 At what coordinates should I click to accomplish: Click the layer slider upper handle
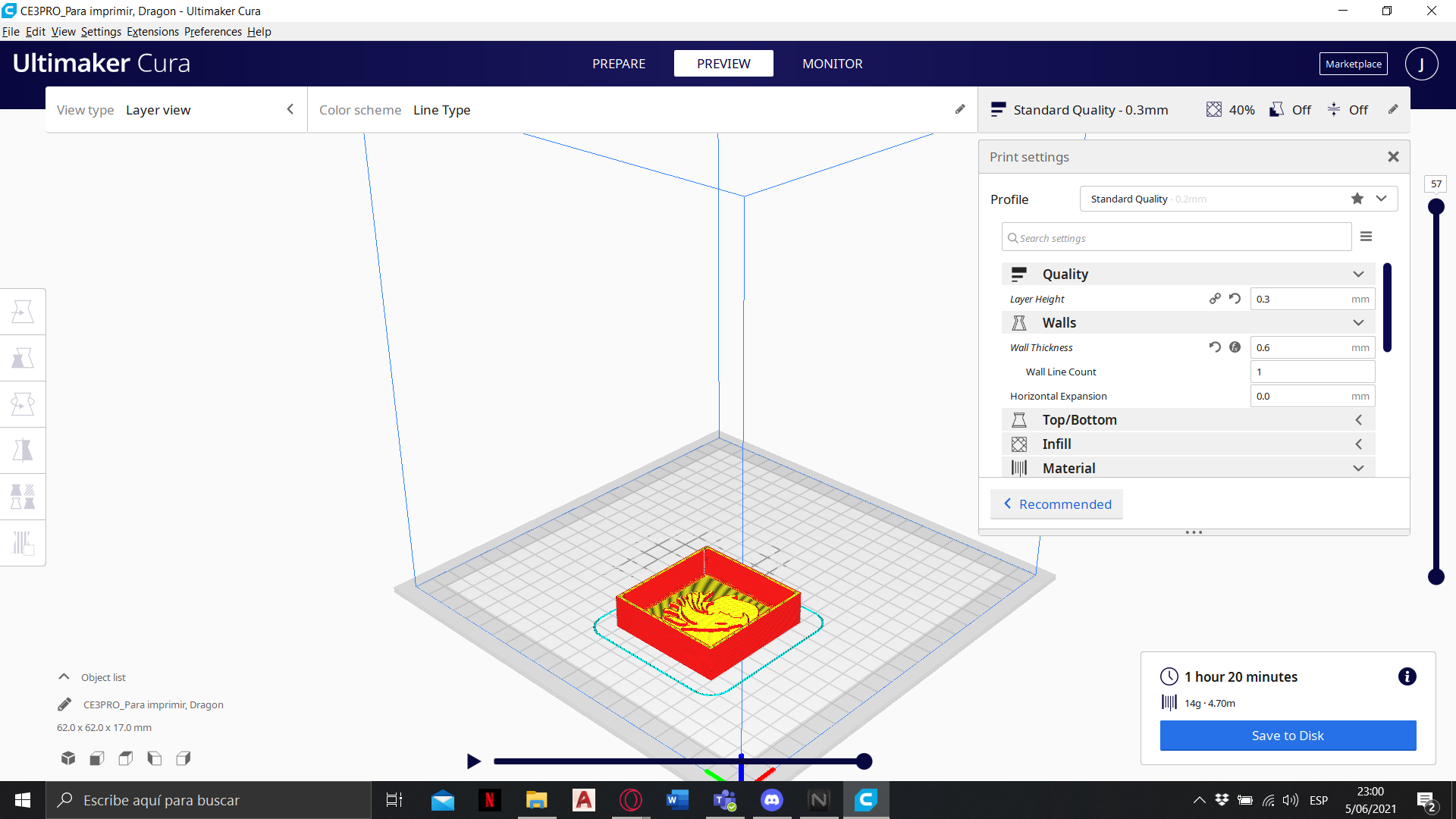pyautogui.click(x=1436, y=206)
